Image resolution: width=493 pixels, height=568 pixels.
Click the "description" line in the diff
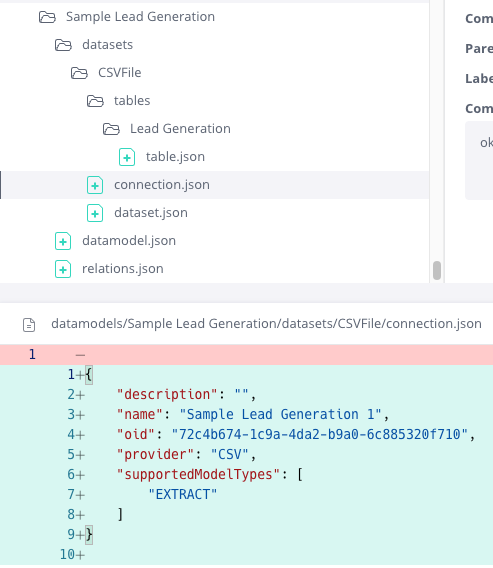click(x=246, y=394)
